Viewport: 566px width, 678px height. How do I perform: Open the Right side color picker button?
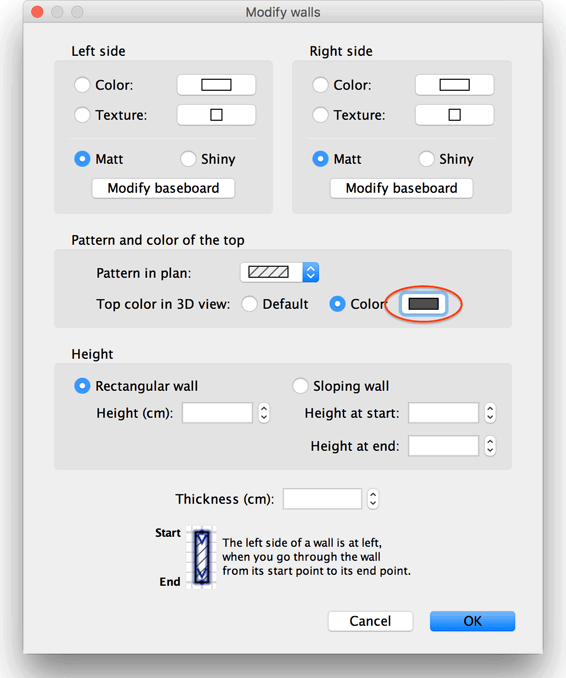(x=454, y=85)
